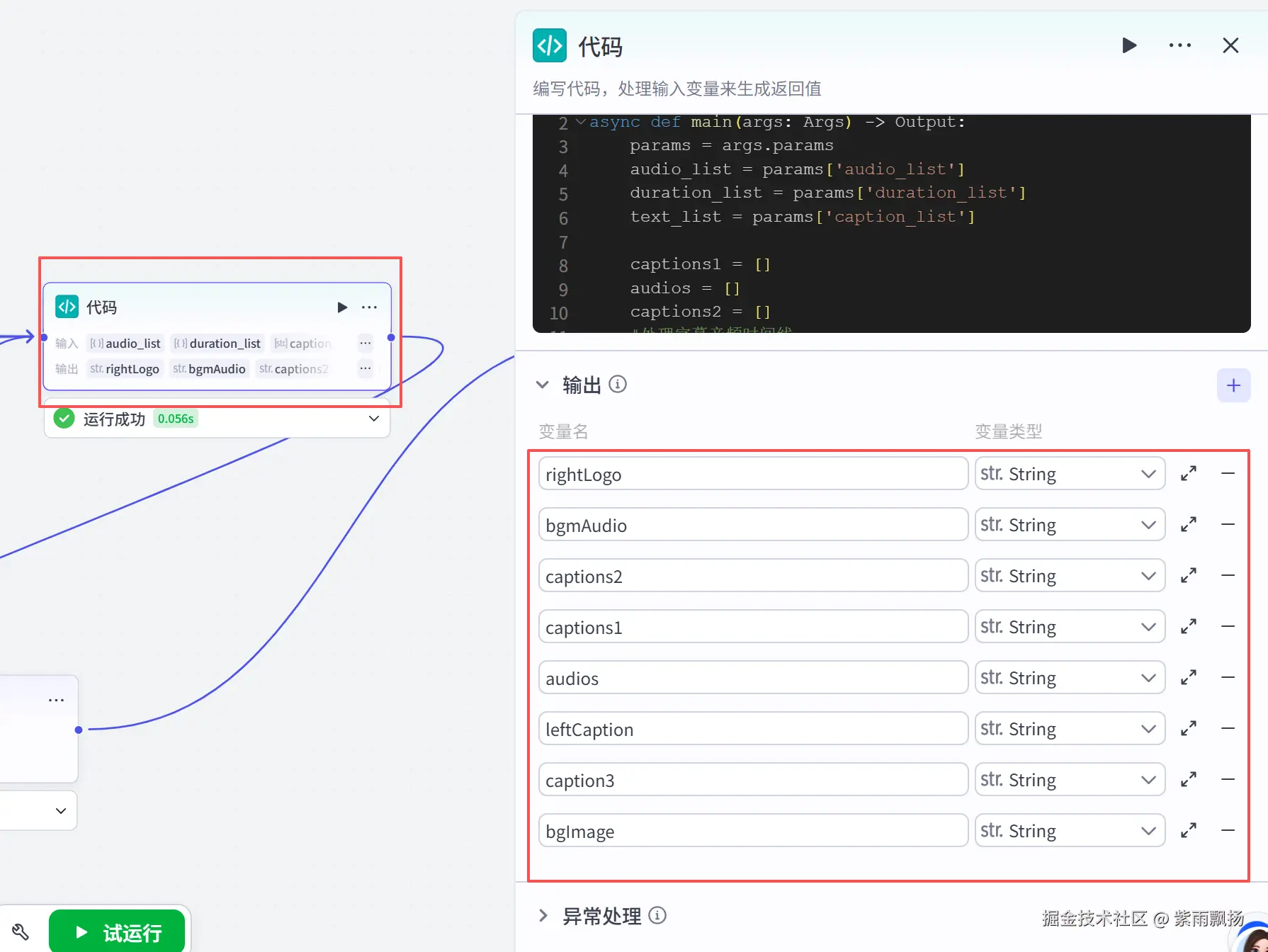Add a new output variable
Screen dimensions: 1268x952
(1233, 385)
